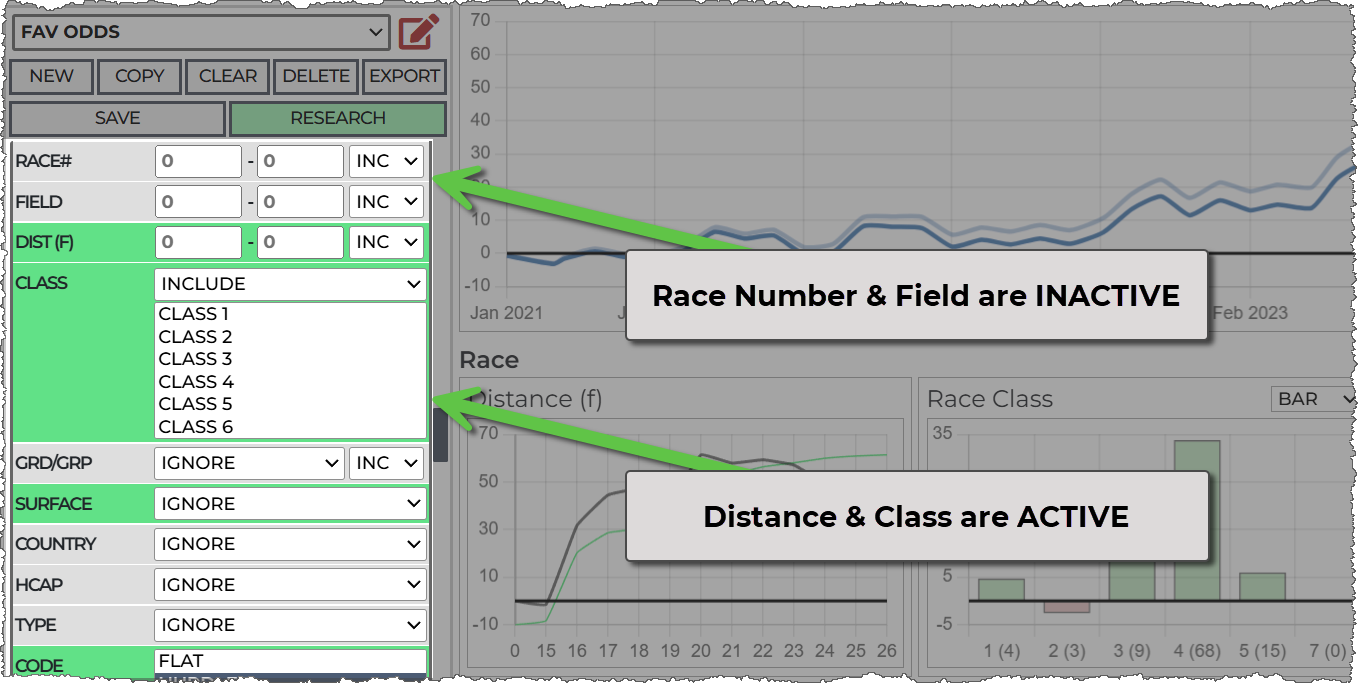Image resolution: width=1358 pixels, height=683 pixels.
Task: Click the red edit pencil icon
Action: (419, 33)
